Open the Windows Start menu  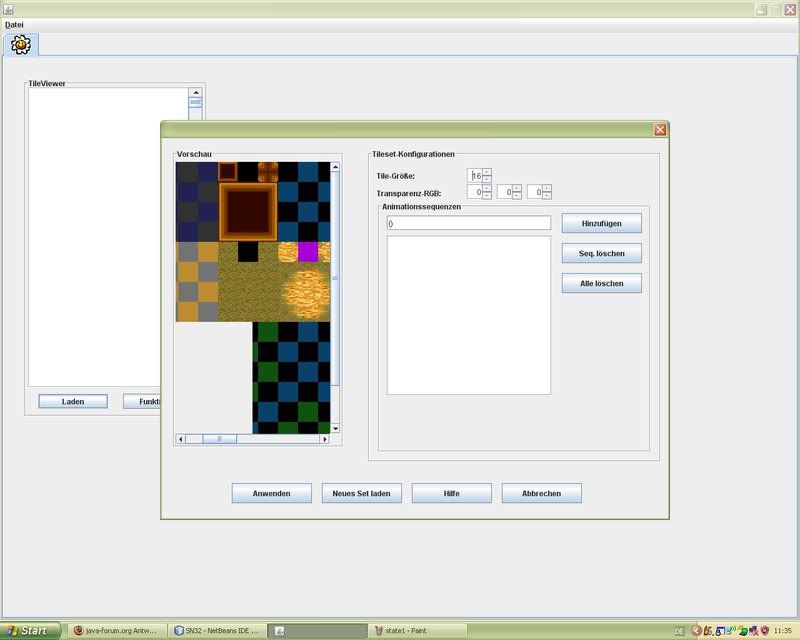pos(29,631)
